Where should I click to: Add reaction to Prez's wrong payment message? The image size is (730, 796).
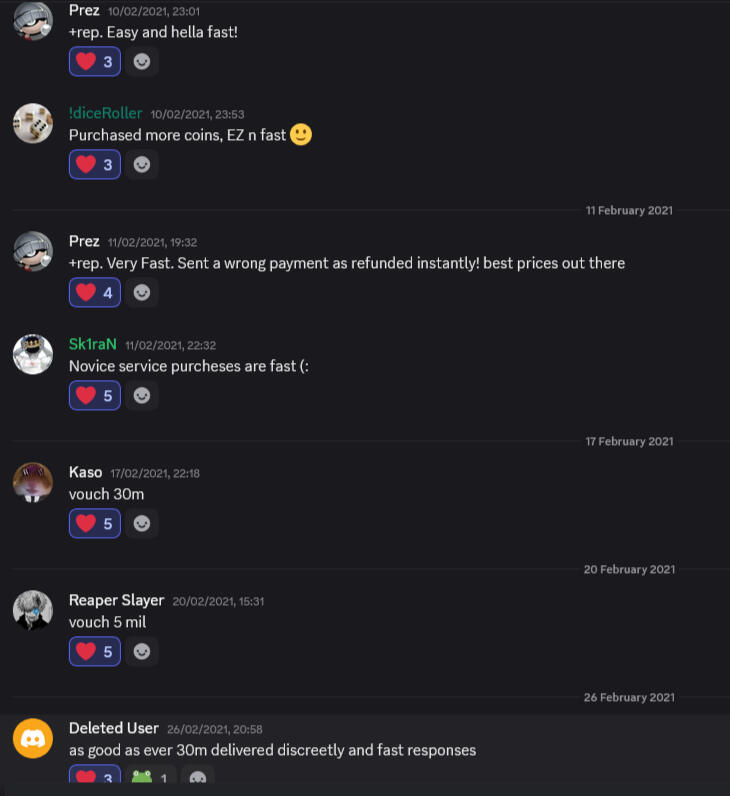point(142,292)
